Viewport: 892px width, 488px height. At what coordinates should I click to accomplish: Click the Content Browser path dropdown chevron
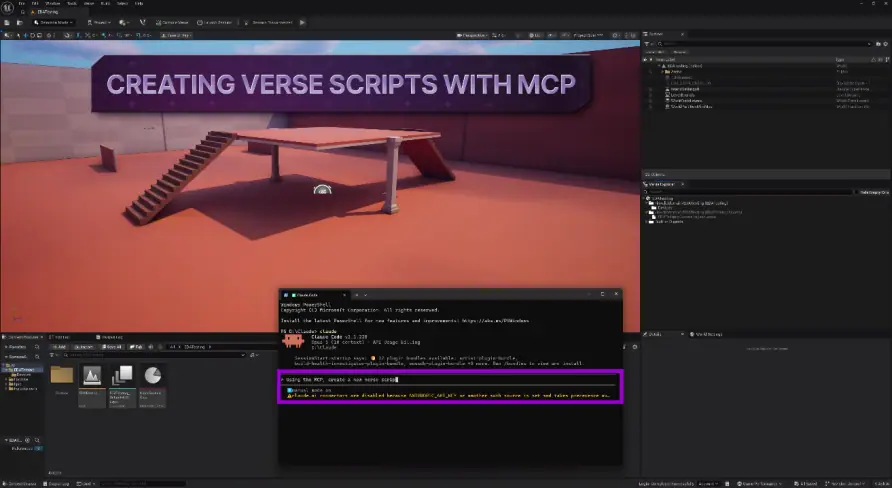pos(209,346)
